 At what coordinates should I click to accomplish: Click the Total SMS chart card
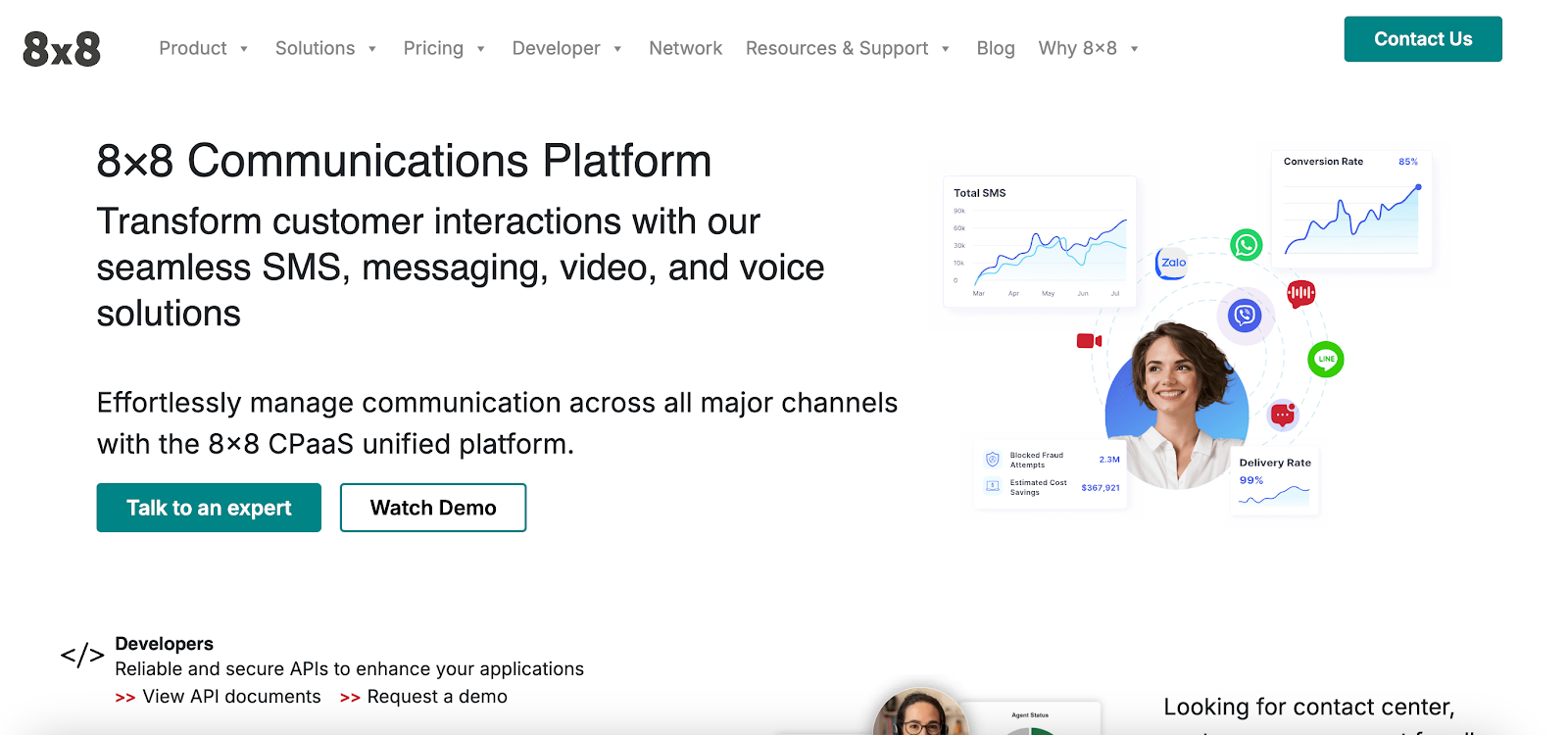point(1040,242)
